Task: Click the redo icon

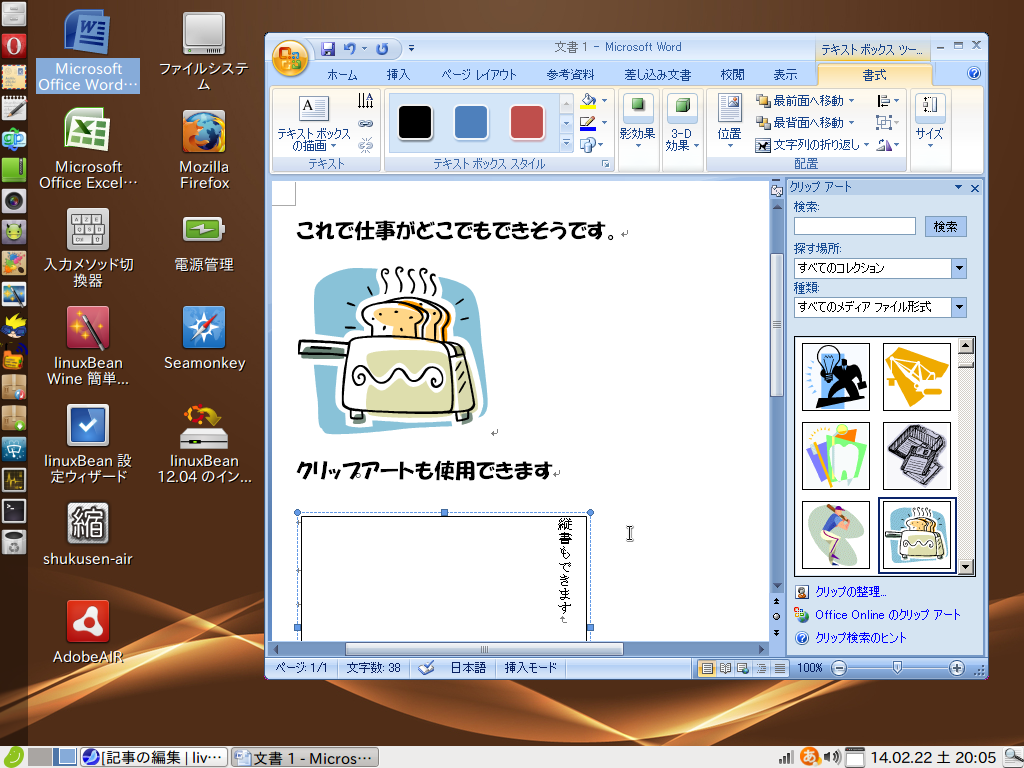Action: (x=382, y=48)
